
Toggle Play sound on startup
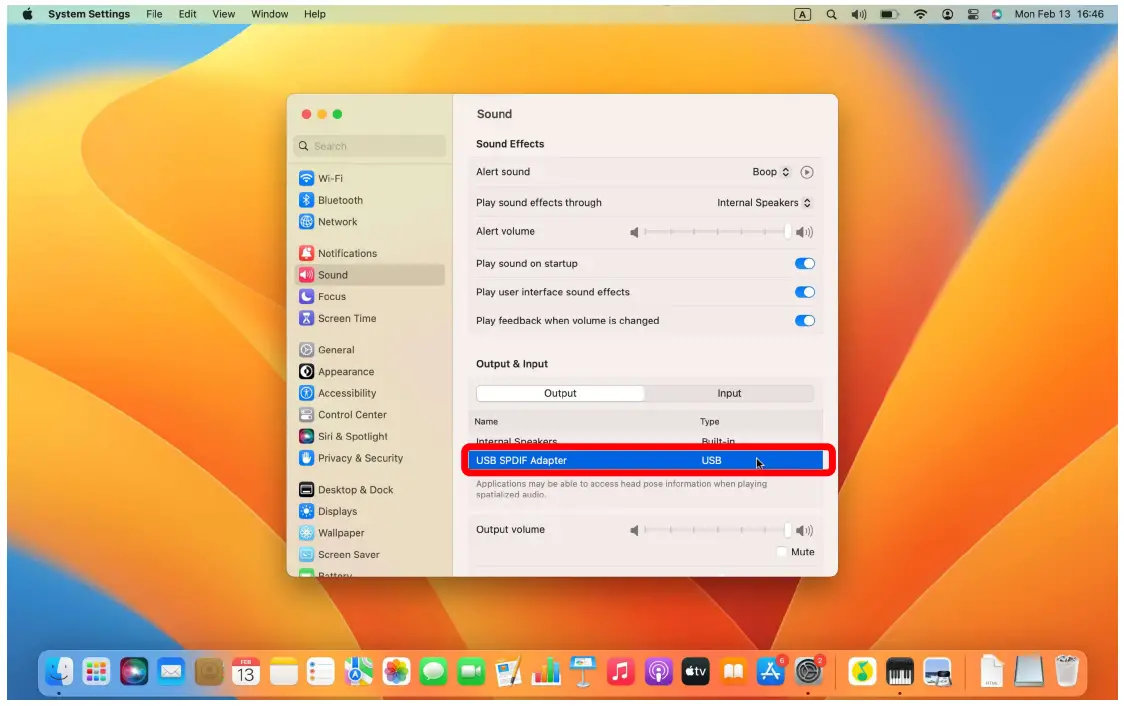[x=804, y=263]
